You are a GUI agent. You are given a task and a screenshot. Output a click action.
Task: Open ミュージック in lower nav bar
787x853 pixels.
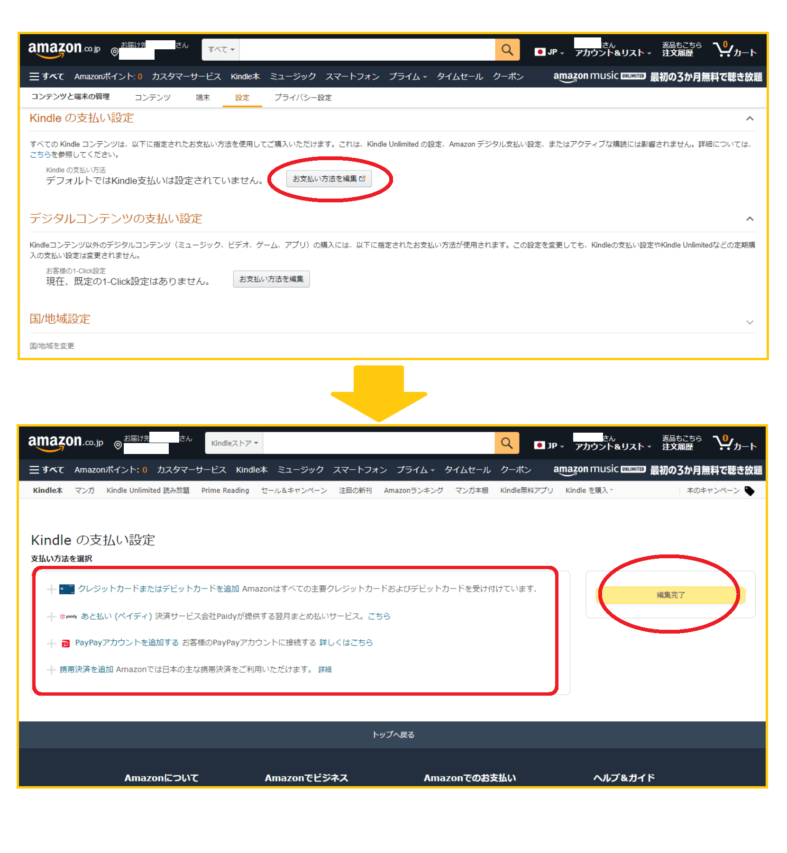coord(300,470)
